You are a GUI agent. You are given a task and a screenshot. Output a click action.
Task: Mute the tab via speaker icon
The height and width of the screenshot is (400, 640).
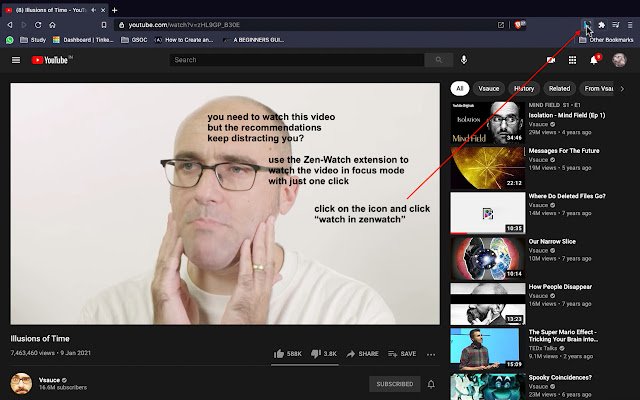pyautogui.click(x=93, y=10)
